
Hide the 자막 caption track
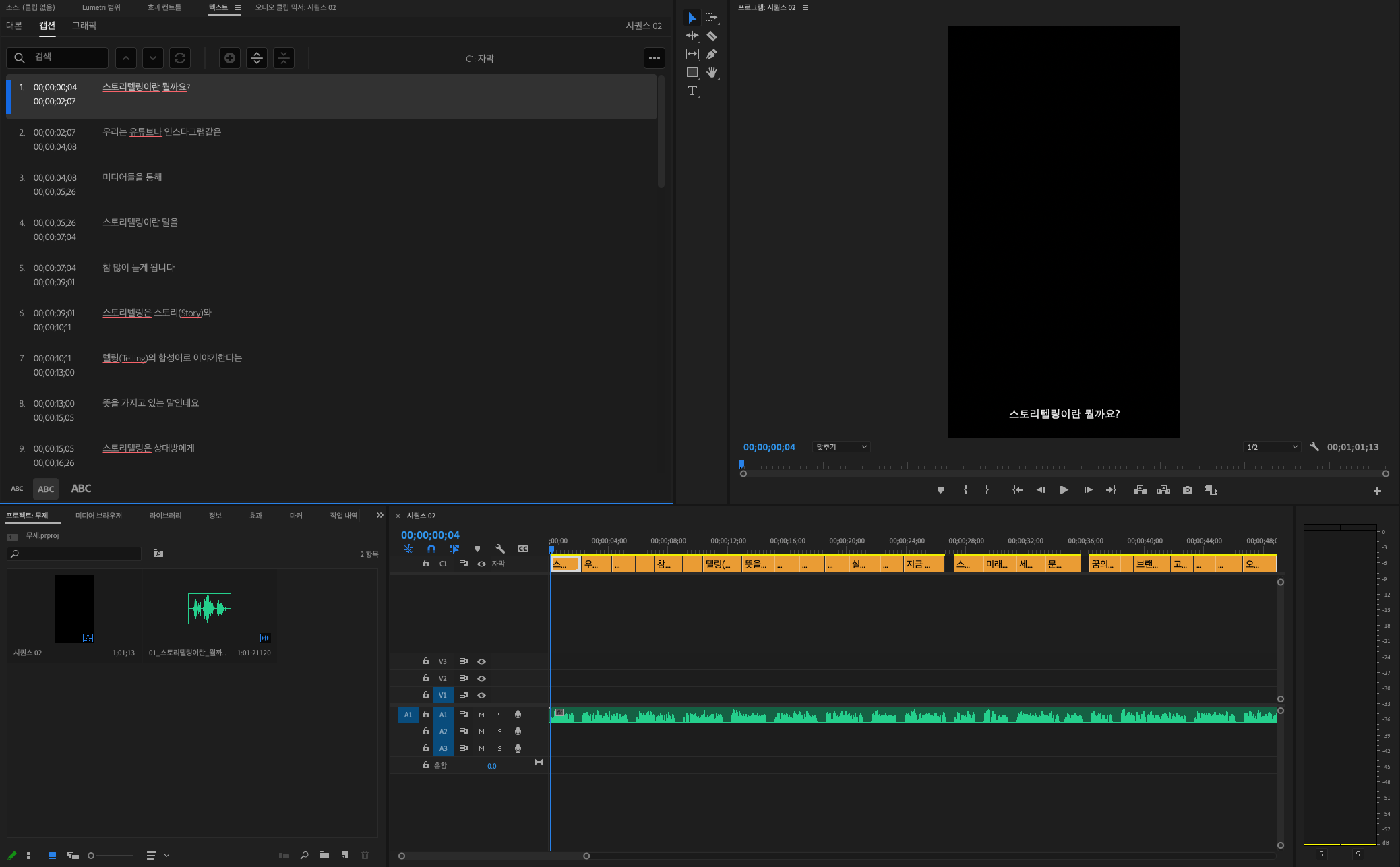pos(481,564)
